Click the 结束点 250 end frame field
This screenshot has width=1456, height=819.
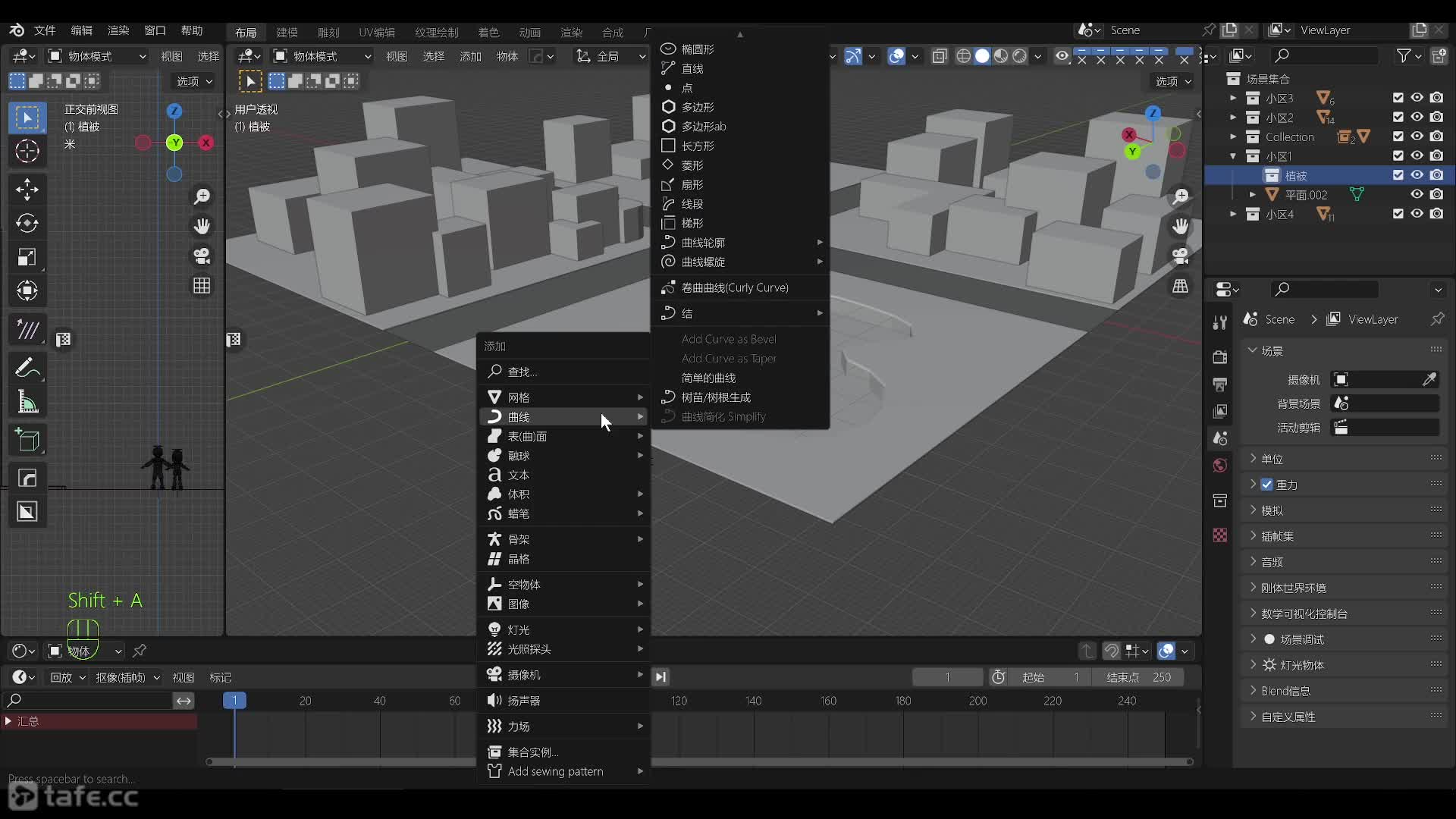(1137, 677)
